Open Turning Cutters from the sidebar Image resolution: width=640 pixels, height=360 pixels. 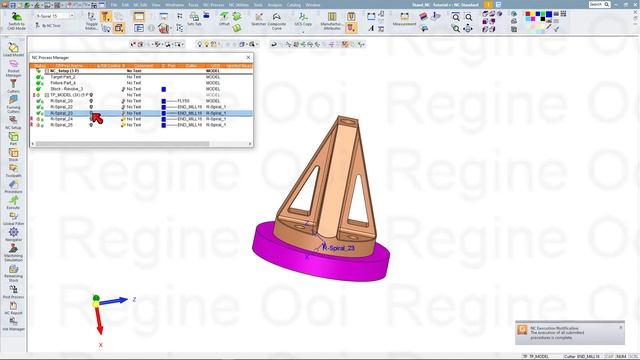click(x=13, y=104)
